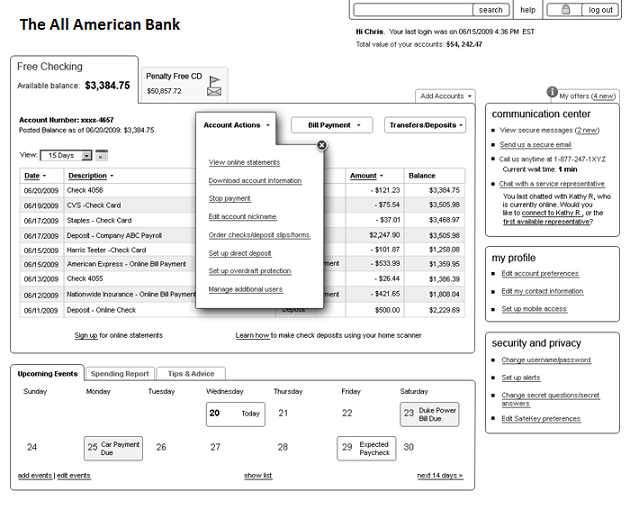Open the 15 Days view dropdown
The height and width of the screenshot is (510, 630).
[66, 155]
